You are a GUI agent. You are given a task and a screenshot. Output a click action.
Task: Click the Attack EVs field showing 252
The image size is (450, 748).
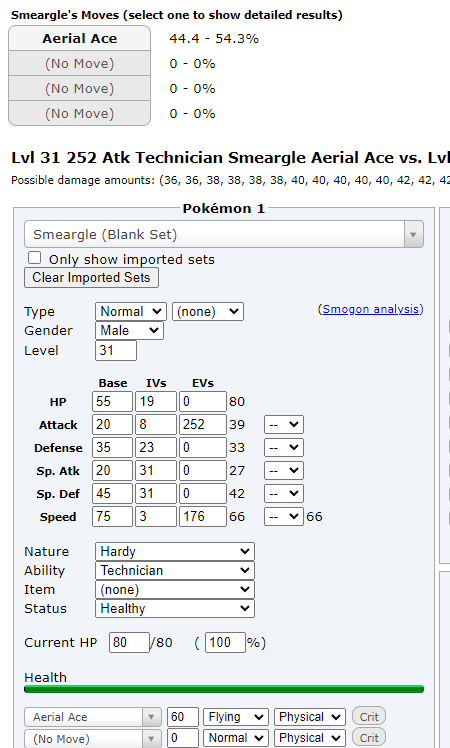(x=202, y=425)
